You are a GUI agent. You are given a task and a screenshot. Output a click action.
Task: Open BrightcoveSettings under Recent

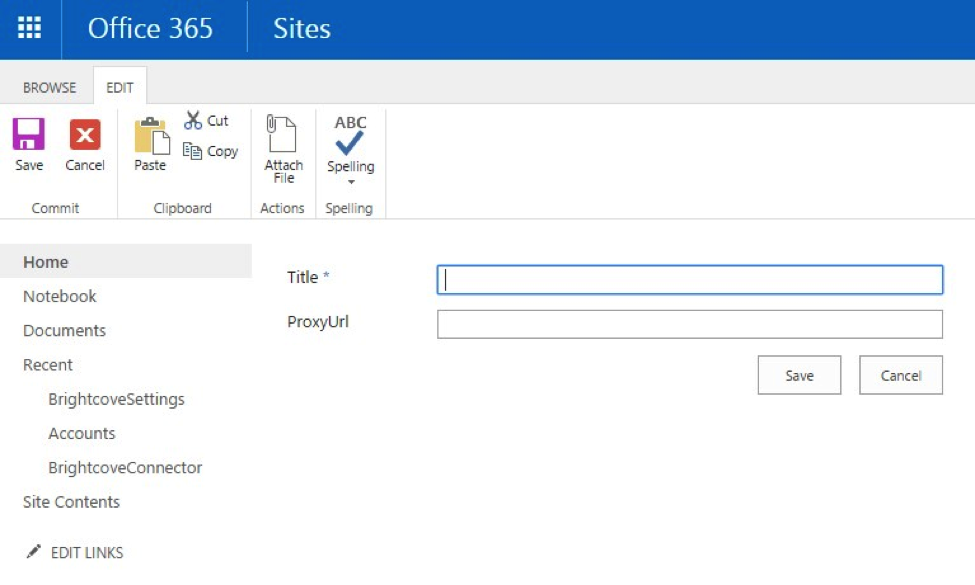pos(116,399)
